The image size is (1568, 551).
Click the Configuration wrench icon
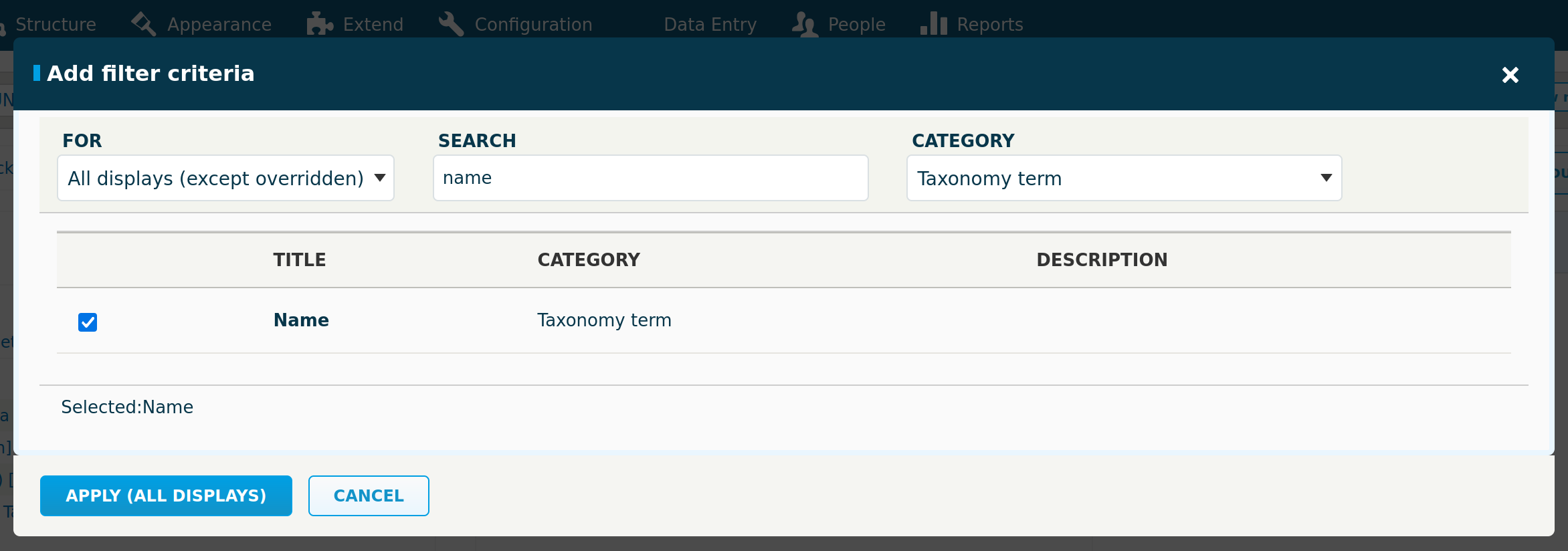(450, 23)
